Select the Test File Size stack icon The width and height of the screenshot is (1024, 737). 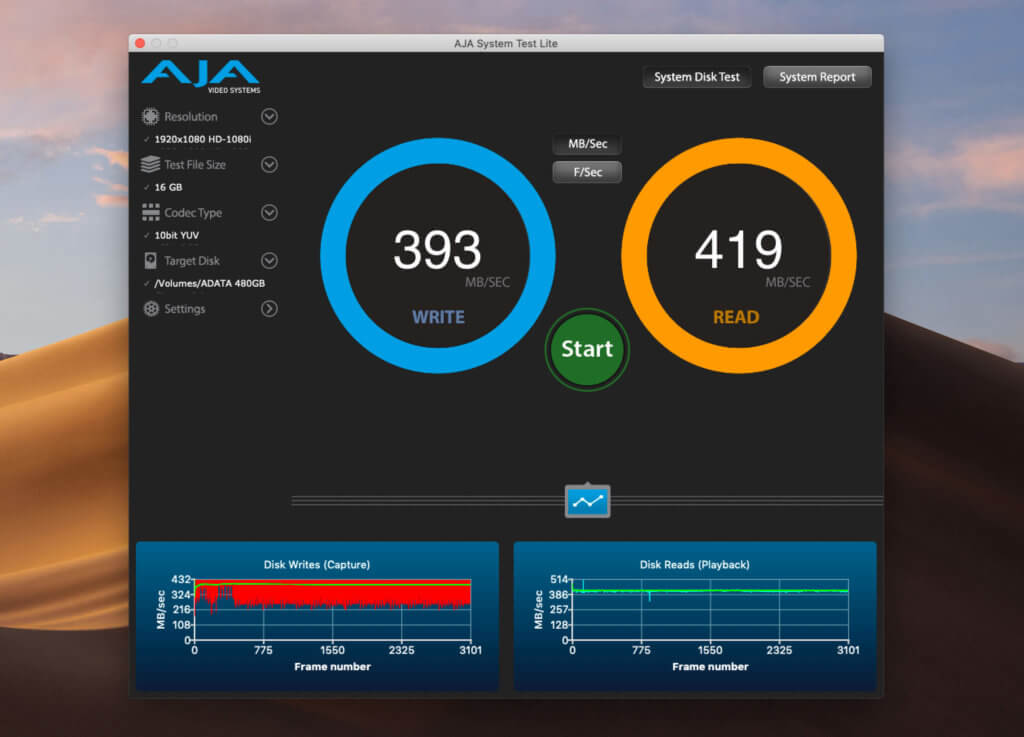pos(151,164)
